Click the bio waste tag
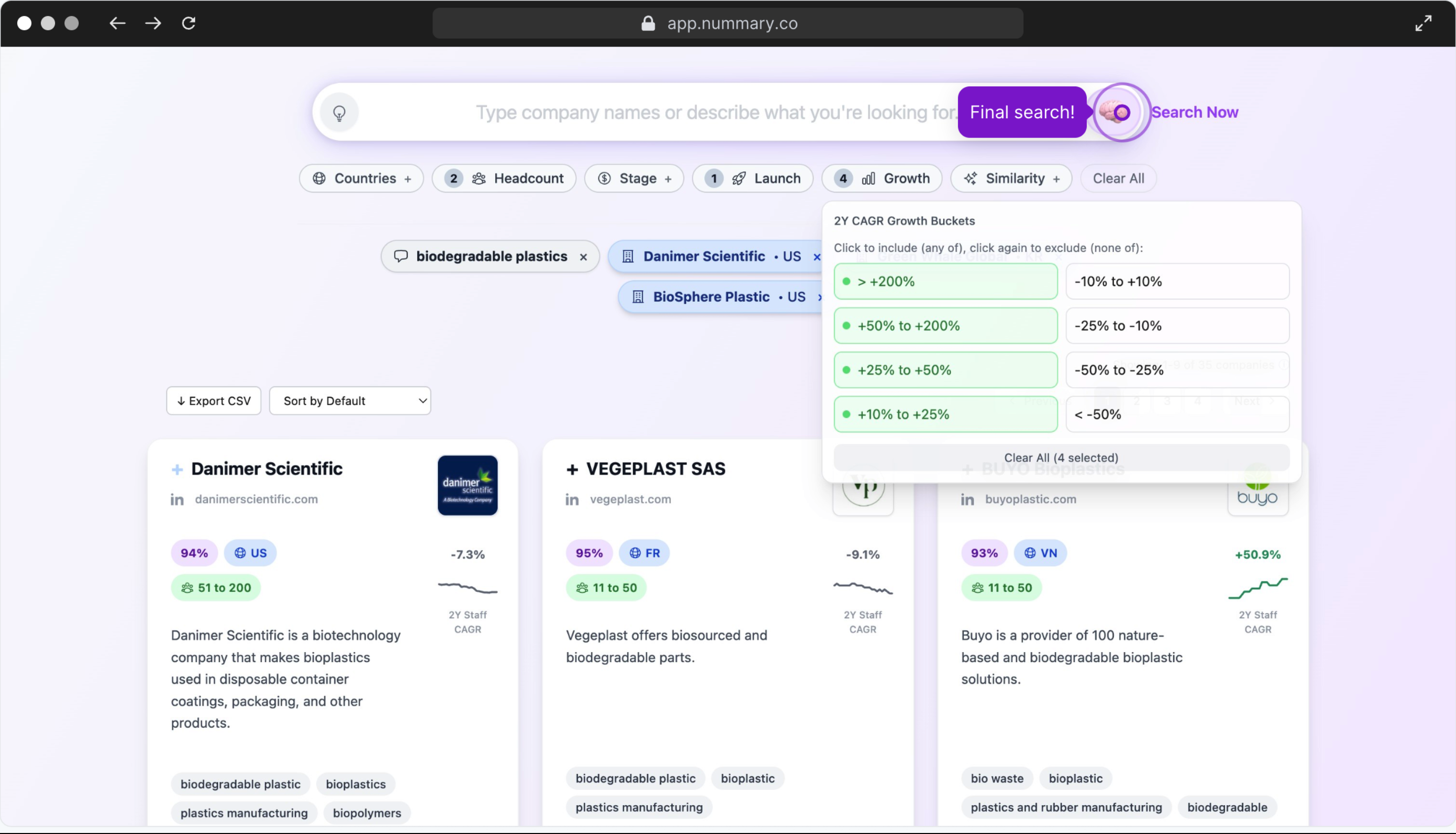Image resolution: width=1456 pixels, height=834 pixels. coord(997,779)
